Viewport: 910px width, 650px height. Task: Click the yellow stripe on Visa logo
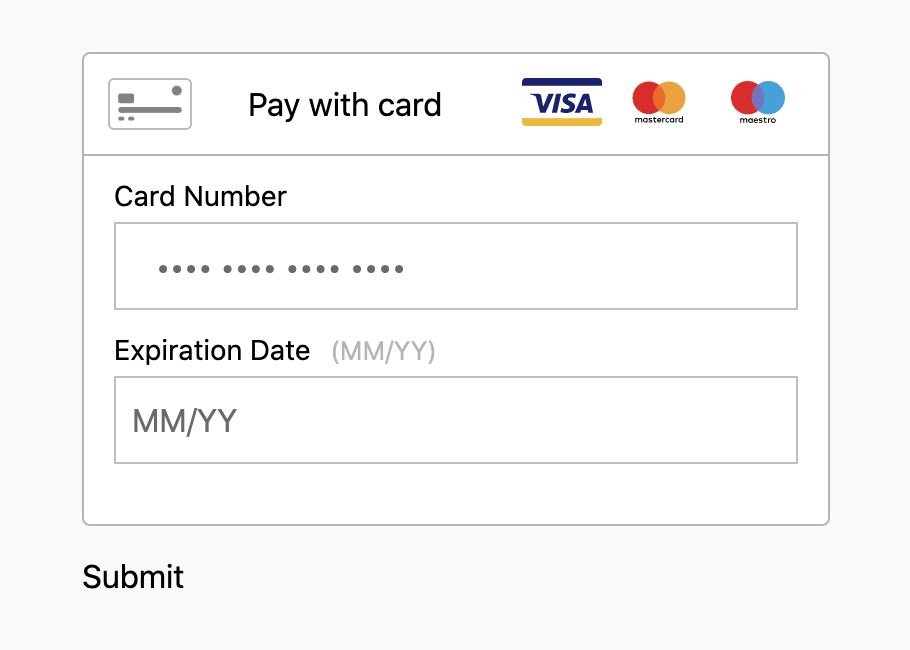point(562,122)
